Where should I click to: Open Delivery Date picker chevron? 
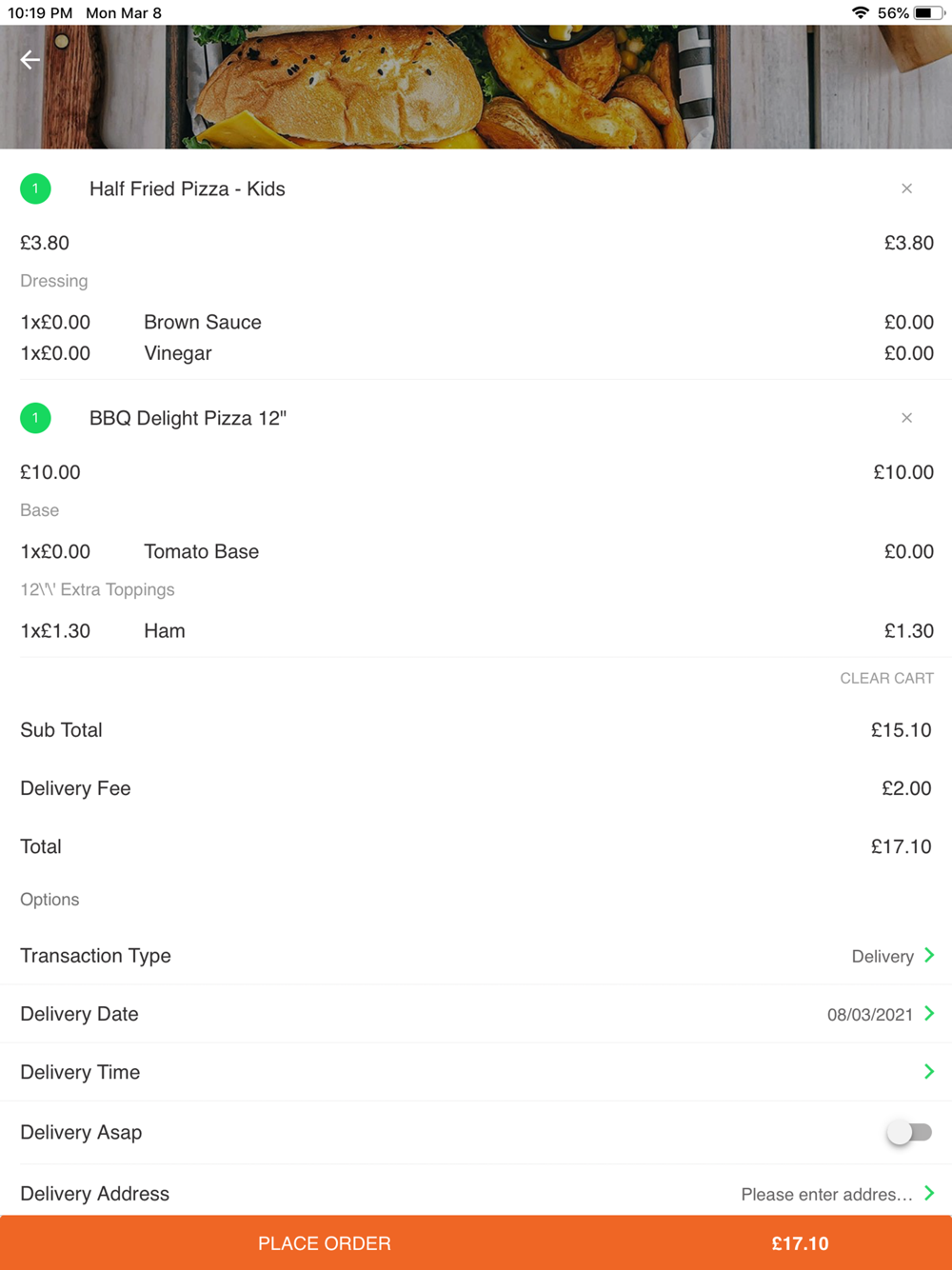click(x=929, y=1013)
